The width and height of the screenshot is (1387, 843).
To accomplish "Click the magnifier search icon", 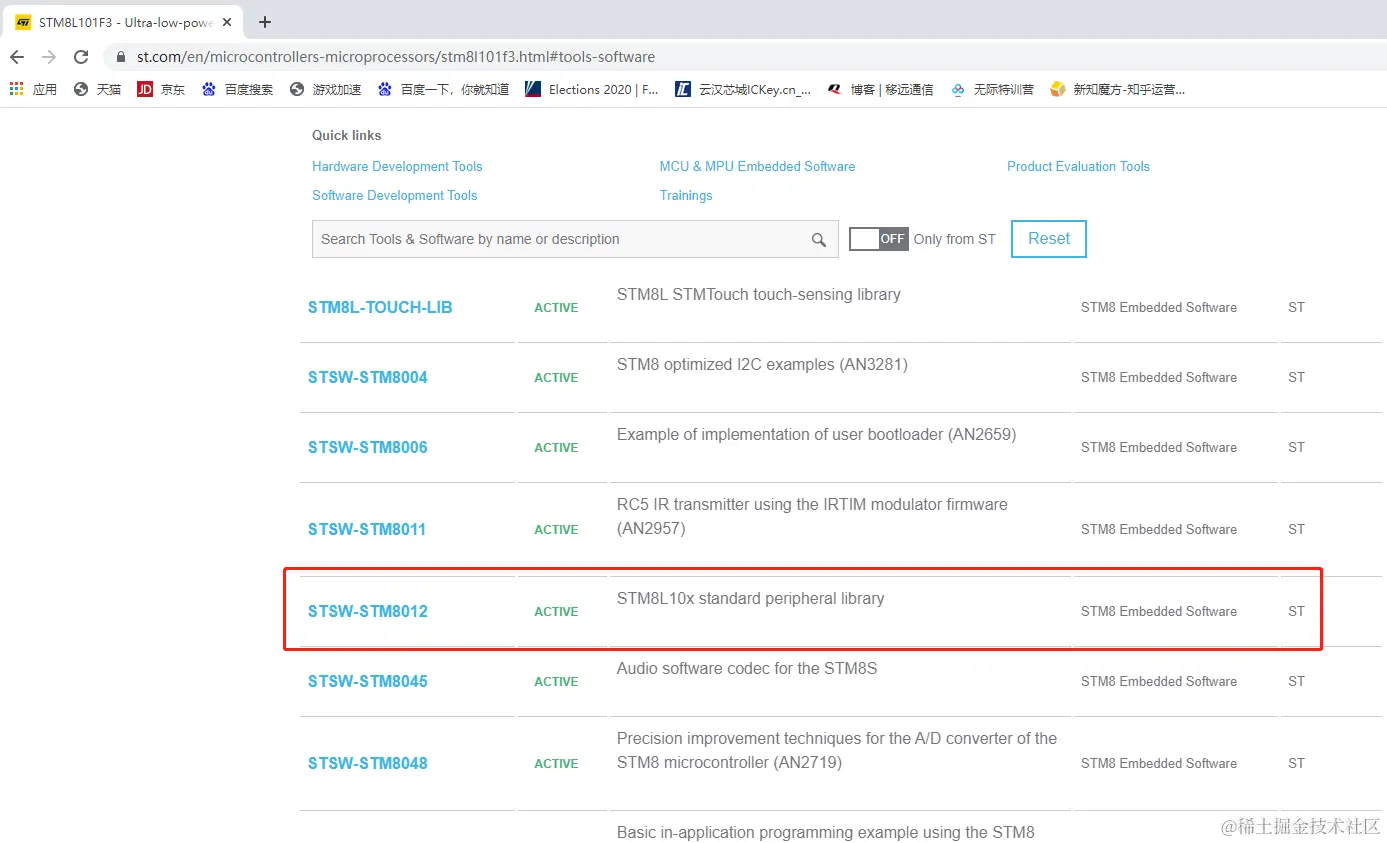I will coord(819,240).
